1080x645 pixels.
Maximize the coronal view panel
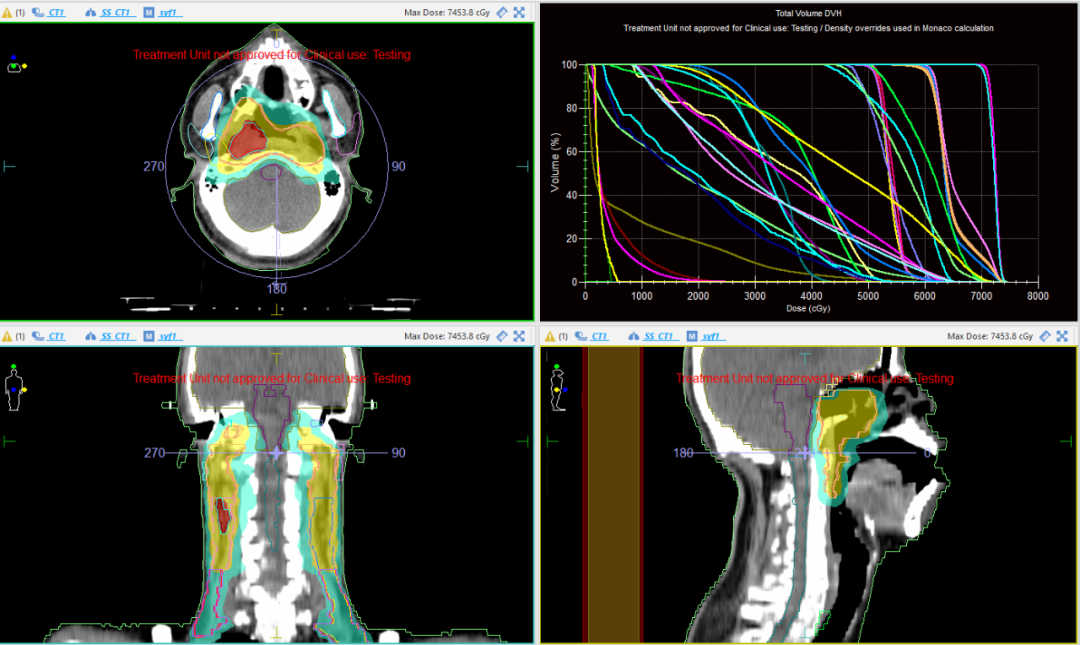[519, 337]
